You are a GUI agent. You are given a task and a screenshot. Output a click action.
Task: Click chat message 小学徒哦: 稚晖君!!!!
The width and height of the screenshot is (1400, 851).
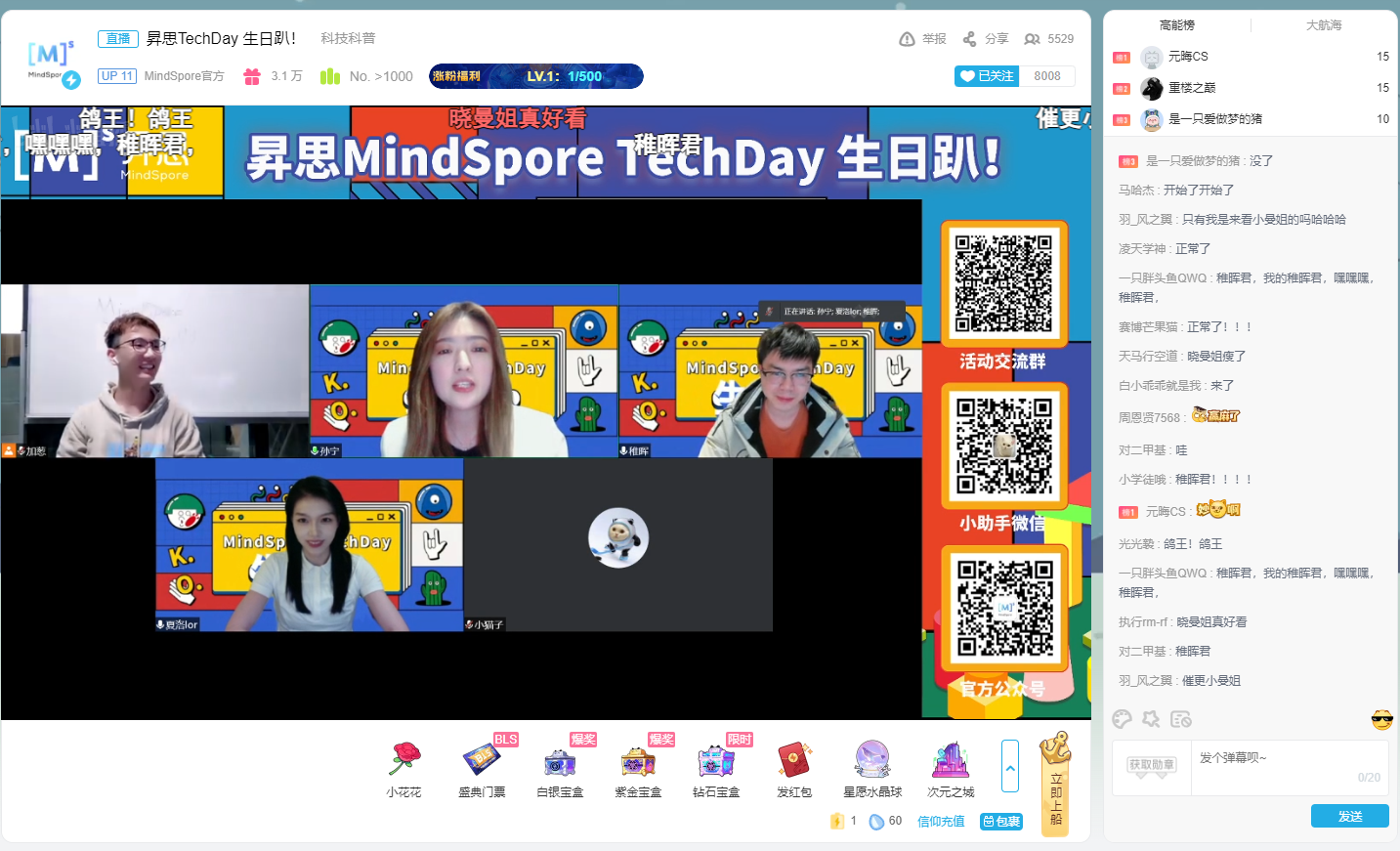(x=1185, y=480)
